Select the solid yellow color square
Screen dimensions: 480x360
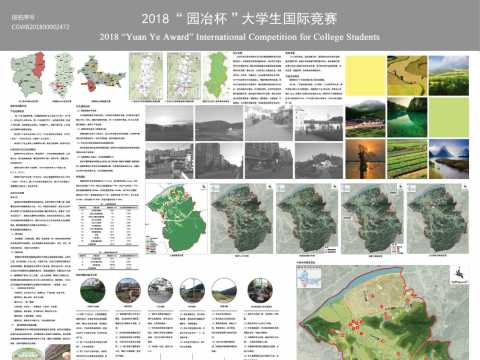click(365, 76)
